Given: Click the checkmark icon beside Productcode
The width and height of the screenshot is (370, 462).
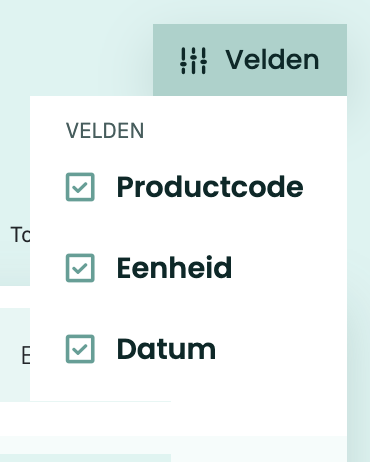Looking at the screenshot, I should [x=80, y=187].
